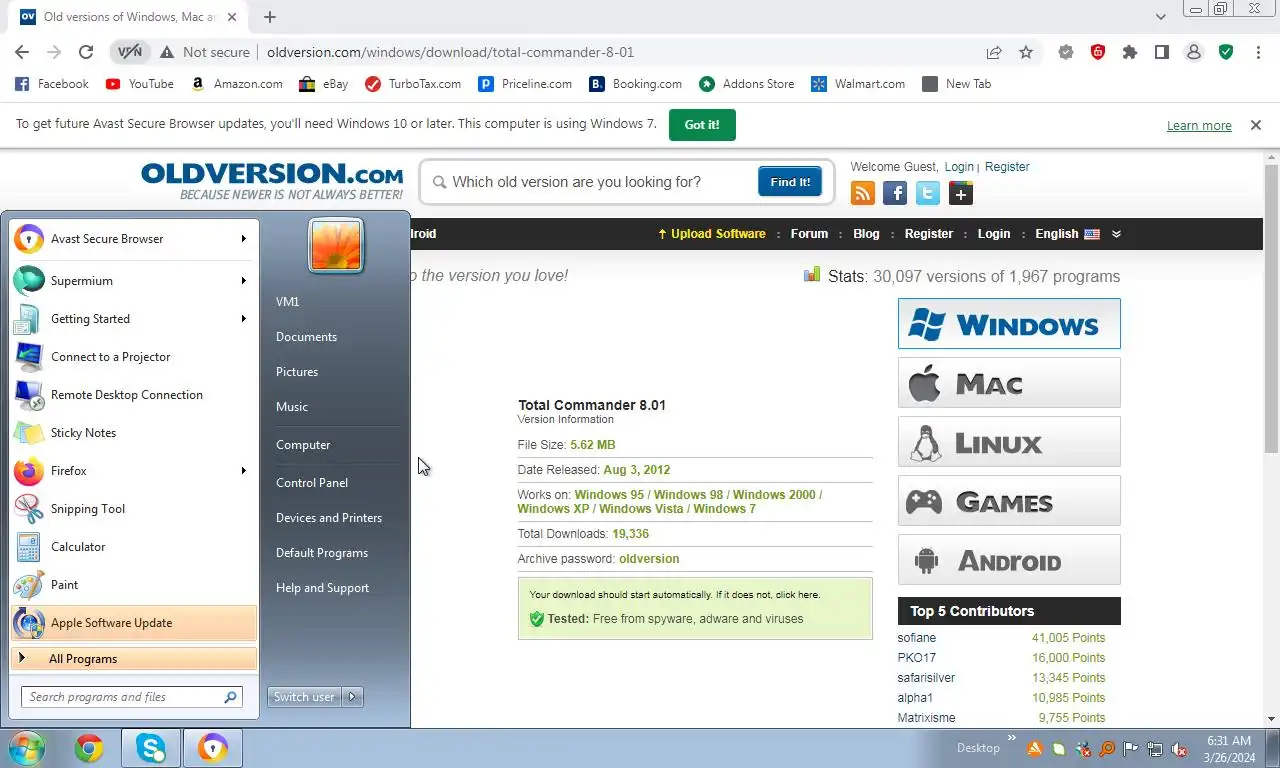
Task: Open a new browser tab with plus
Action: point(270,17)
